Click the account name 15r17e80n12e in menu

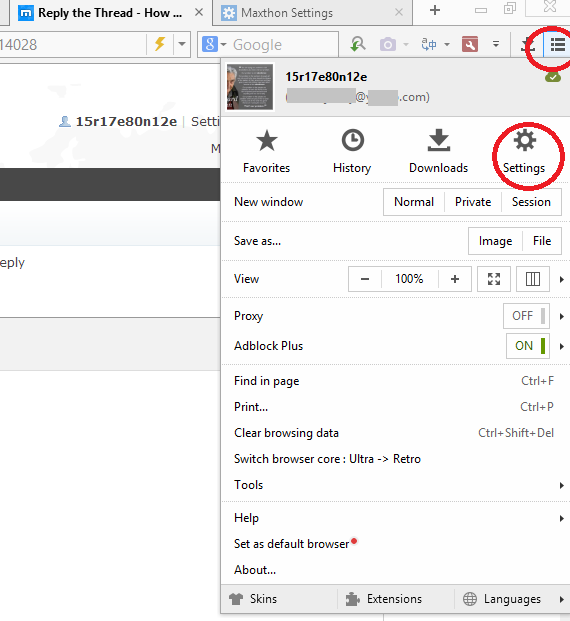click(326, 77)
